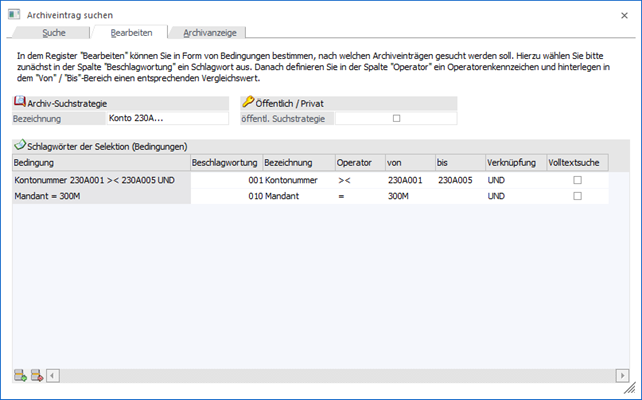Click the Archiv-Suchstrategie book icon

click(x=19, y=103)
